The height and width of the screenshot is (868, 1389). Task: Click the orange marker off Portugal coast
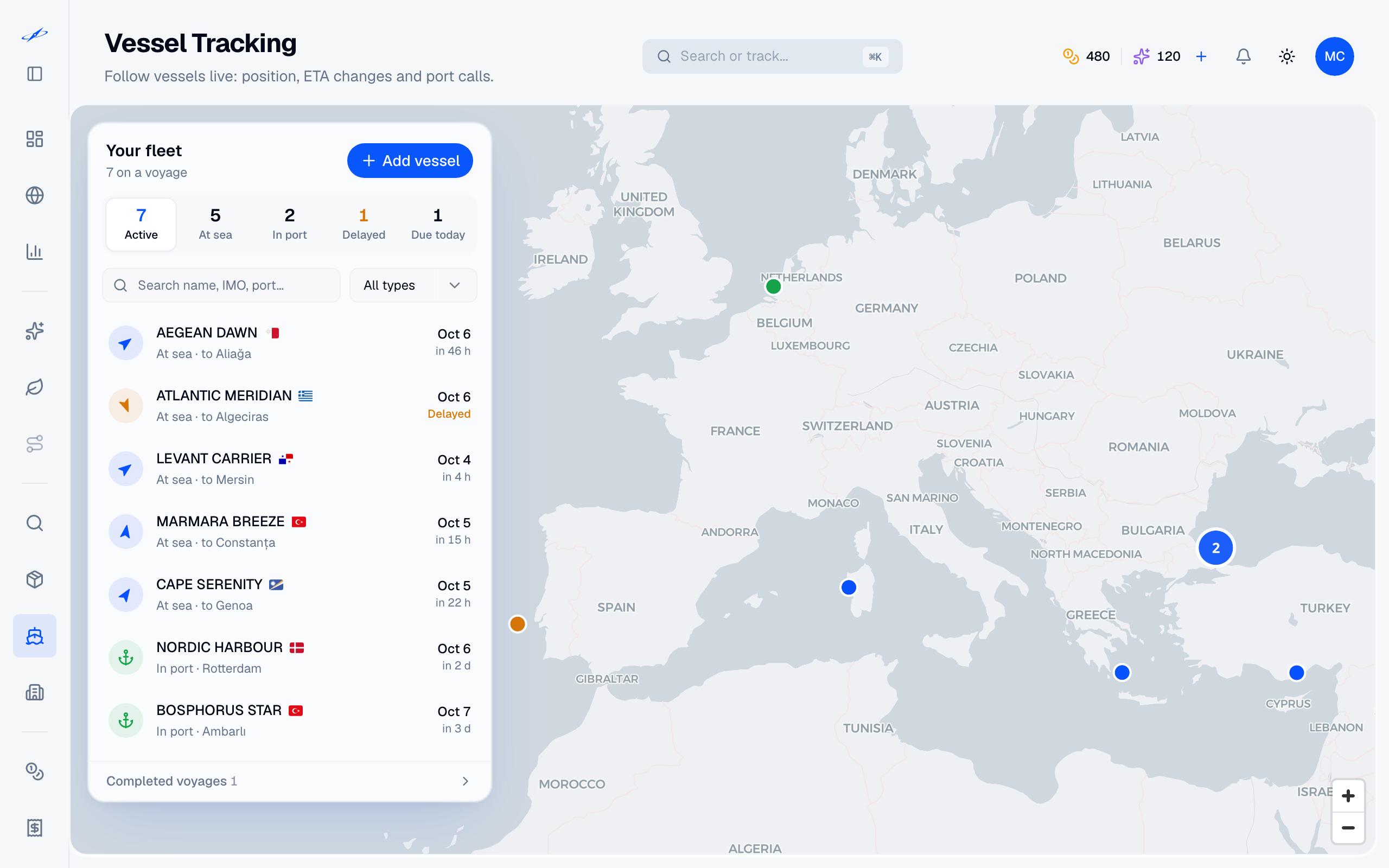click(x=517, y=623)
